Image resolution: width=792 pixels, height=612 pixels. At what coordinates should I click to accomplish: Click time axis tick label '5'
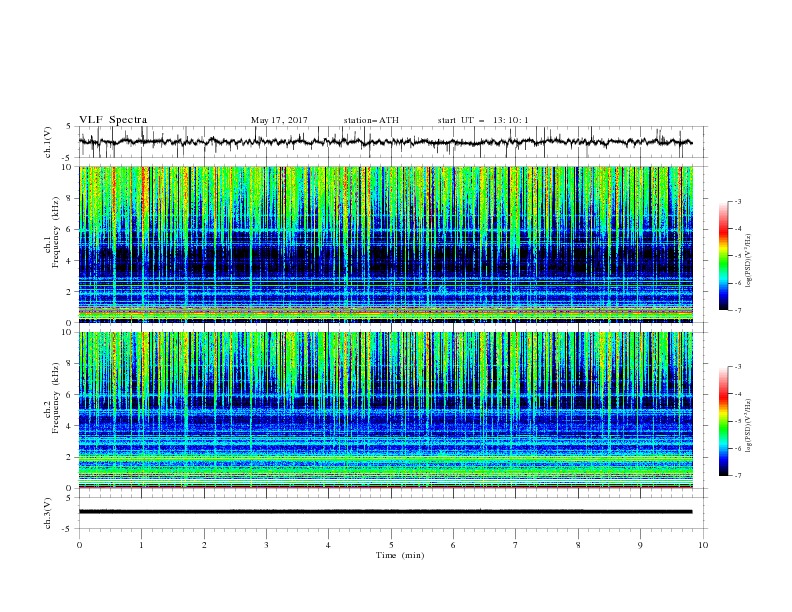[x=391, y=545]
